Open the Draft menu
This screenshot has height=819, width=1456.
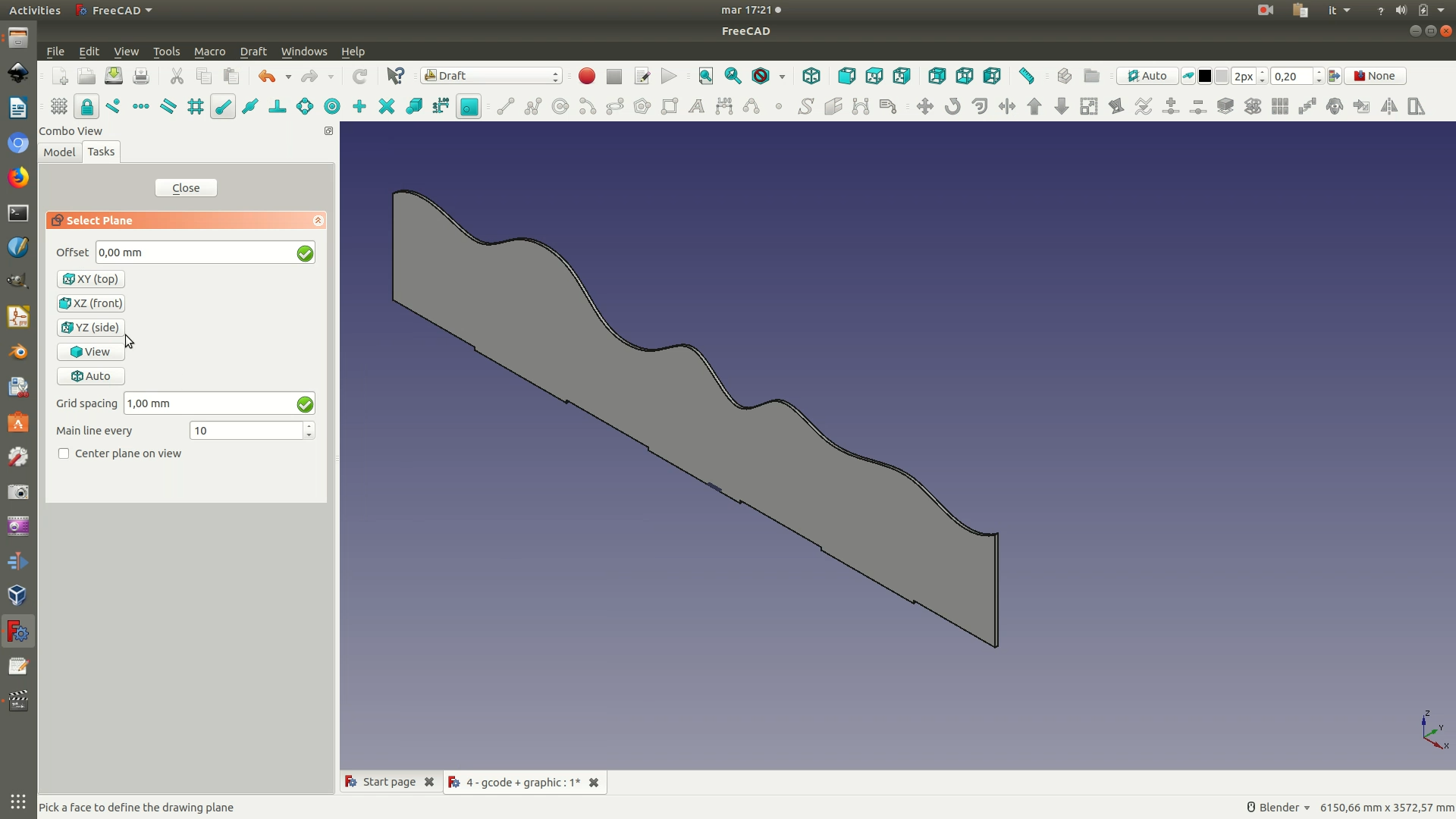[x=253, y=52]
